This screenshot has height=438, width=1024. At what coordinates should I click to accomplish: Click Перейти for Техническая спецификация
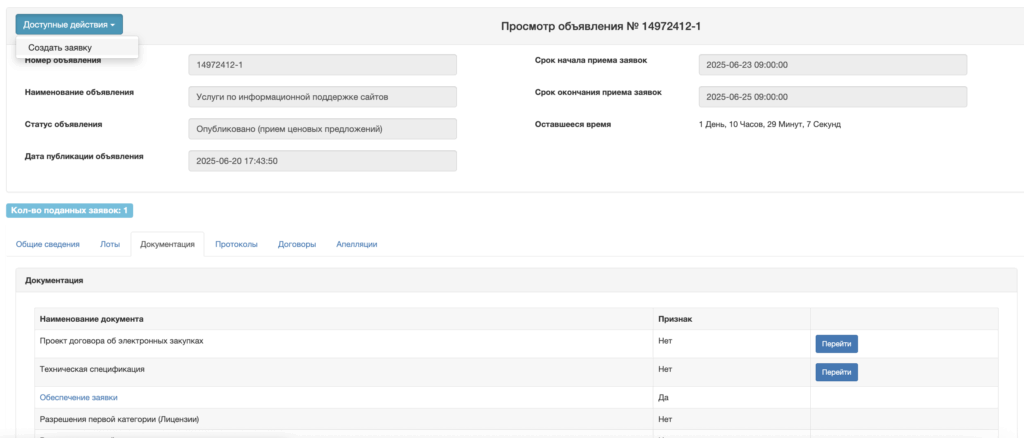[x=836, y=372]
